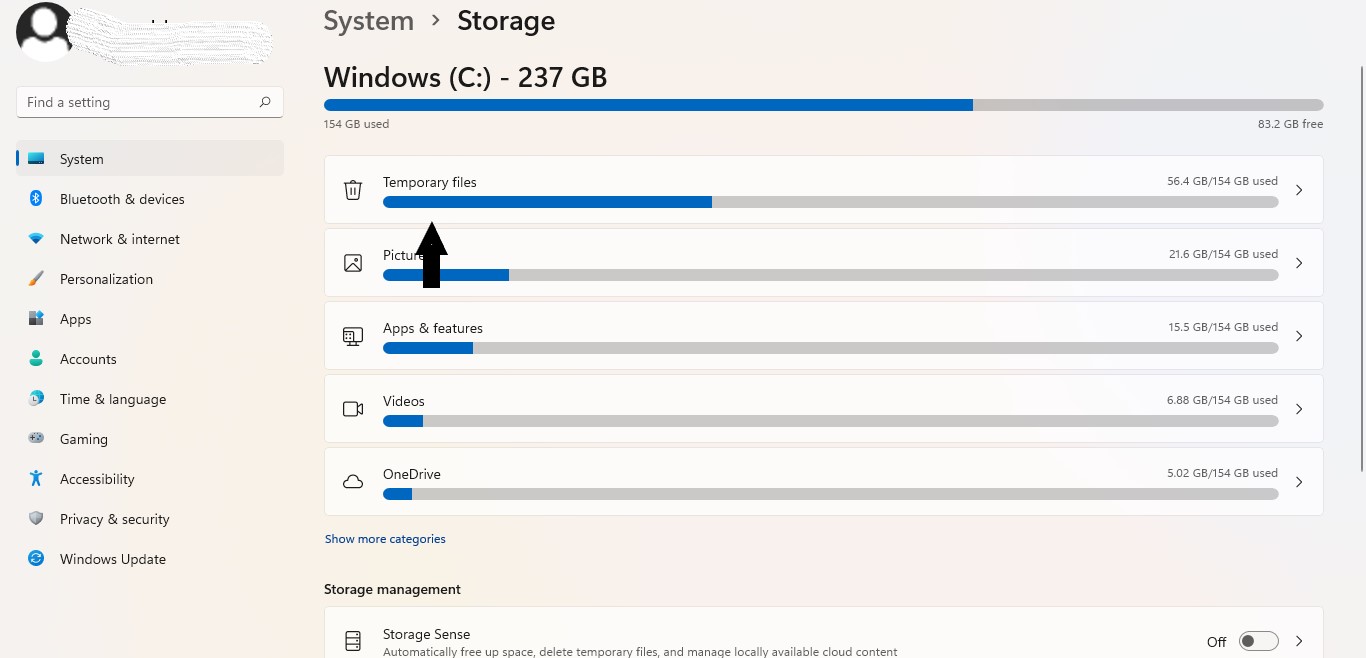Image resolution: width=1366 pixels, height=658 pixels.
Task: Open Videos details using the right chevron
Action: (1299, 409)
